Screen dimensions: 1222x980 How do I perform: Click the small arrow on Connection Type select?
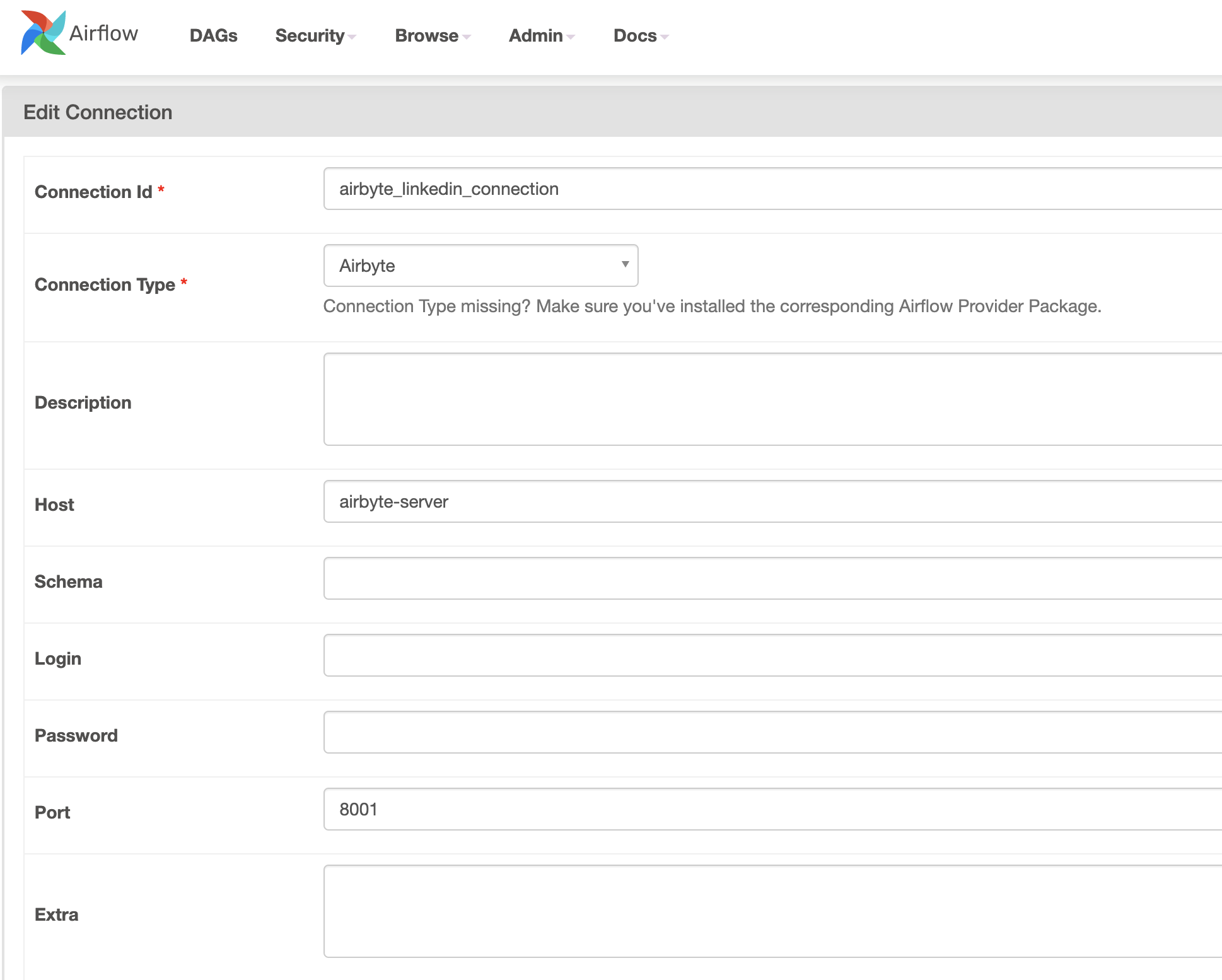pyautogui.click(x=625, y=265)
